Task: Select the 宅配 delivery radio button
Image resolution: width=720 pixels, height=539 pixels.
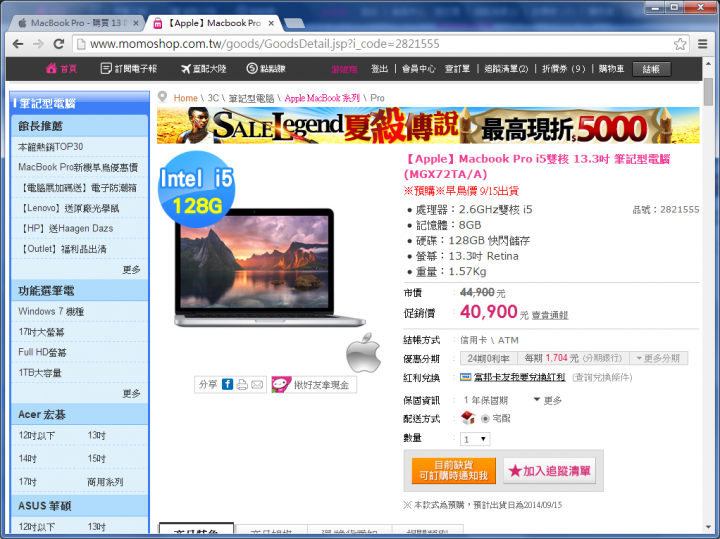Action: tap(485, 419)
